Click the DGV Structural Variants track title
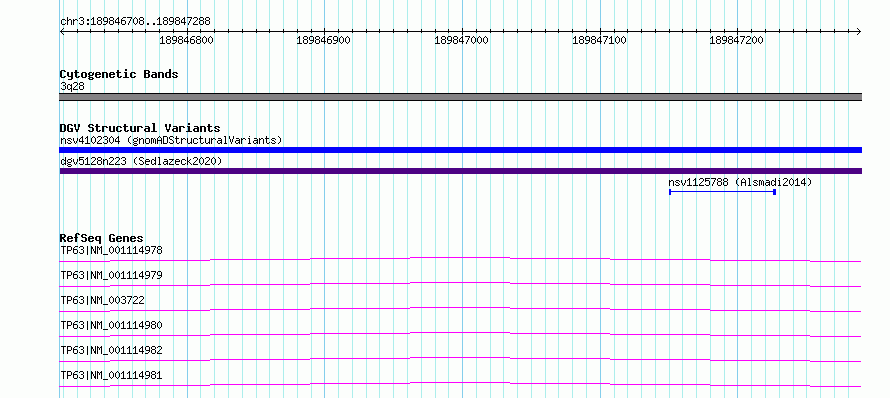Image resolution: width=890 pixels, height=398 pixels. pos(140,128)
